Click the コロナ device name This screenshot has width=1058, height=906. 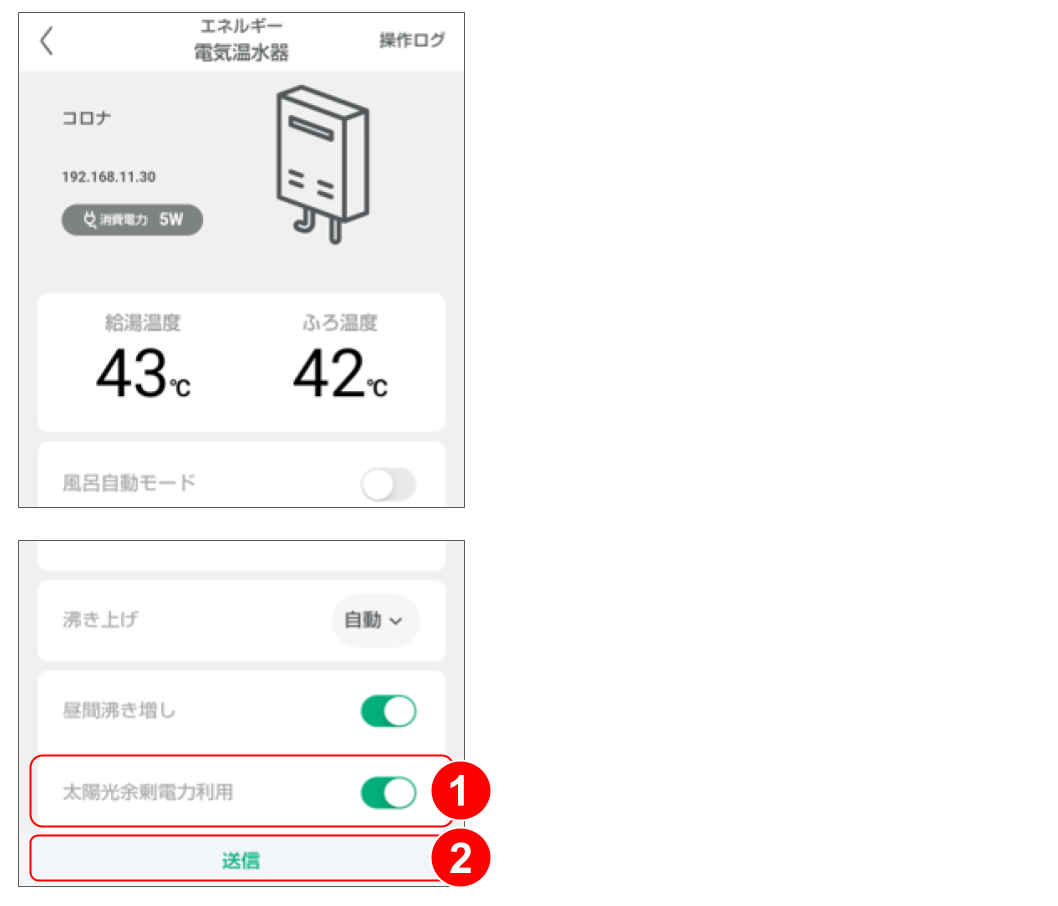pyautogui.click(x=87, y=119)
